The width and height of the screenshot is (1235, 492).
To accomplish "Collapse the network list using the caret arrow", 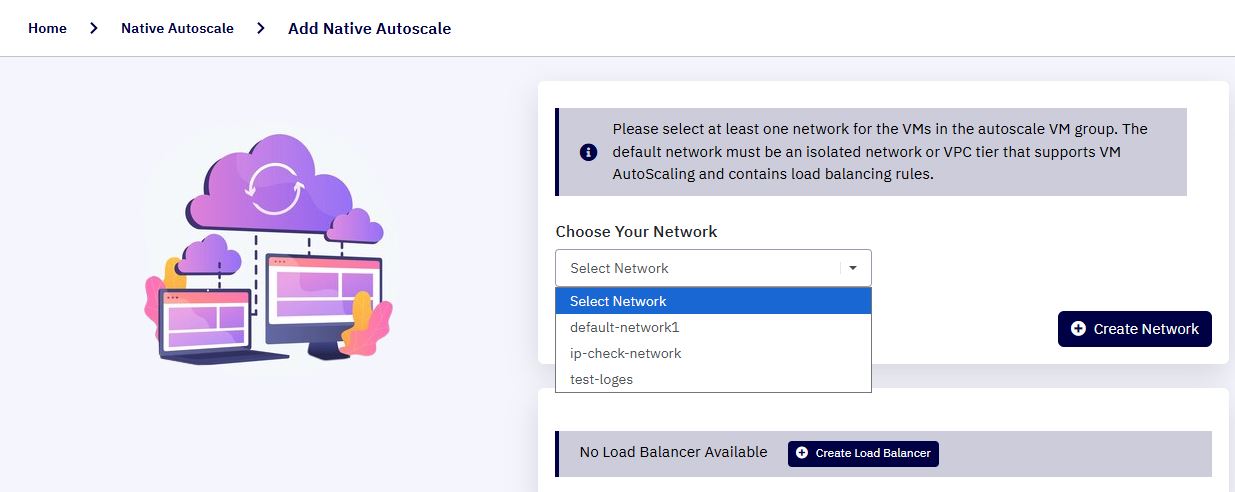I will click(853, 268).
